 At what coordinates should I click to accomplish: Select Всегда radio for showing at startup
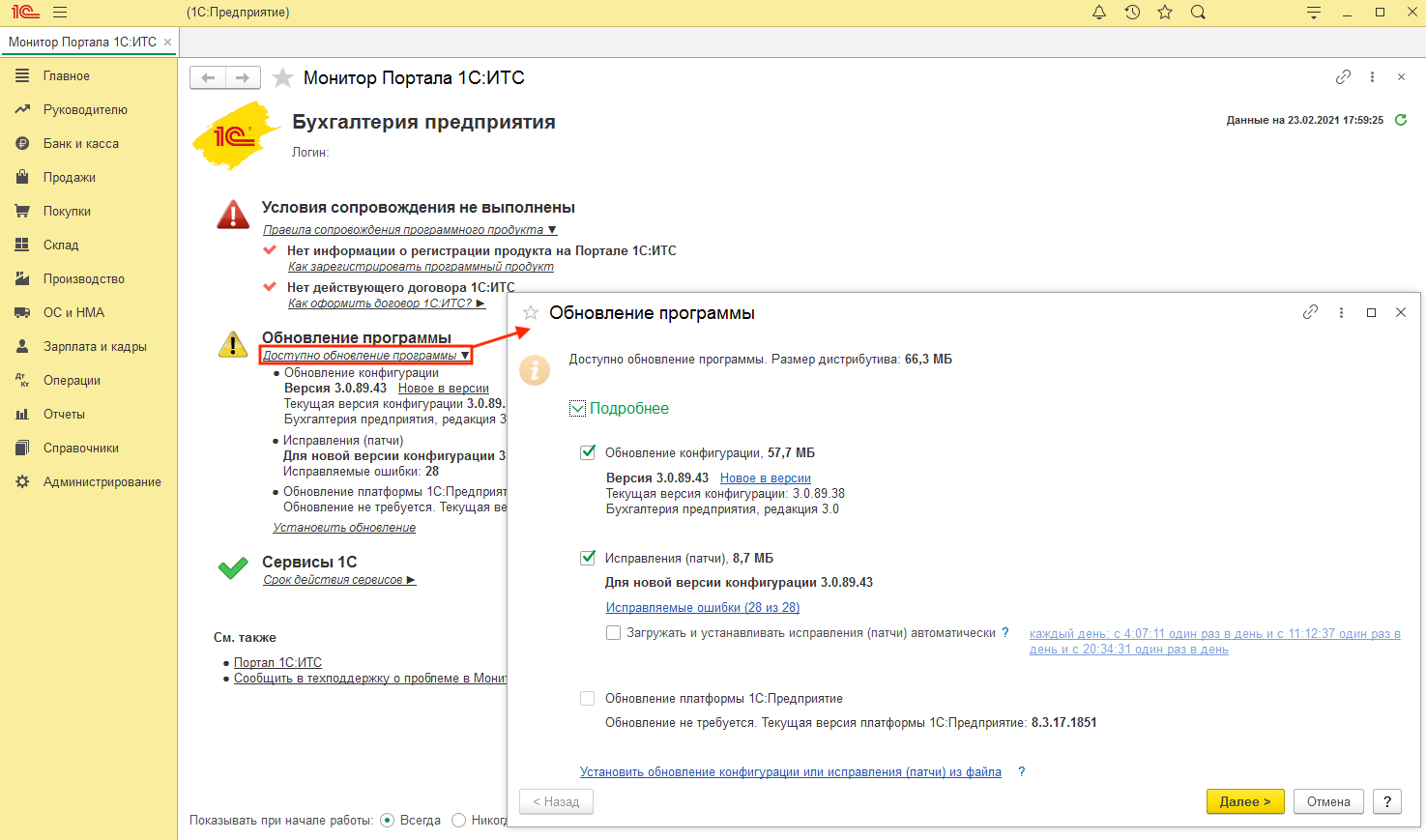(x=387, y=820)
